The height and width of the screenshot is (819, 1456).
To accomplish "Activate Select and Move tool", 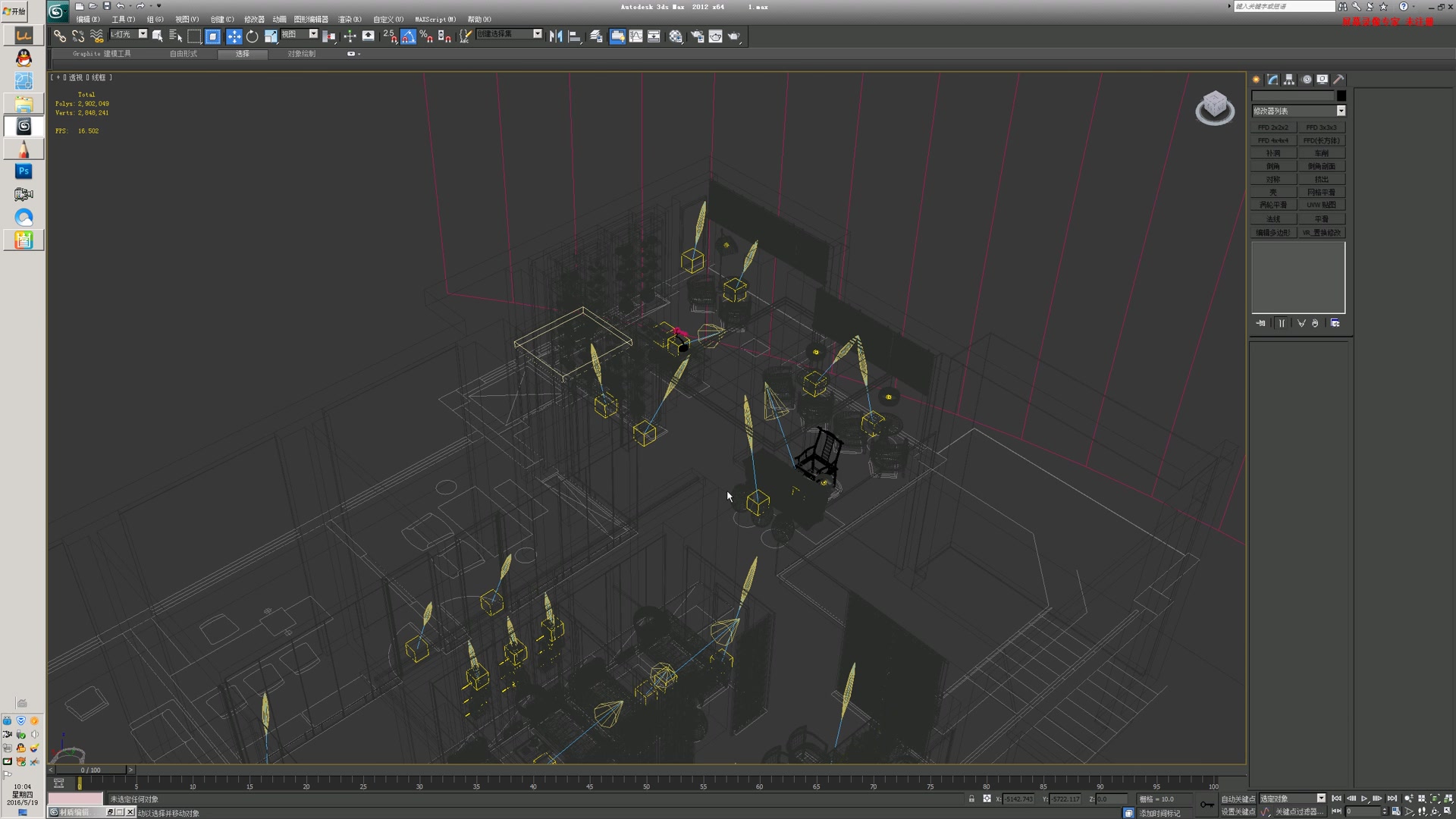I will (x=234, y=36).
